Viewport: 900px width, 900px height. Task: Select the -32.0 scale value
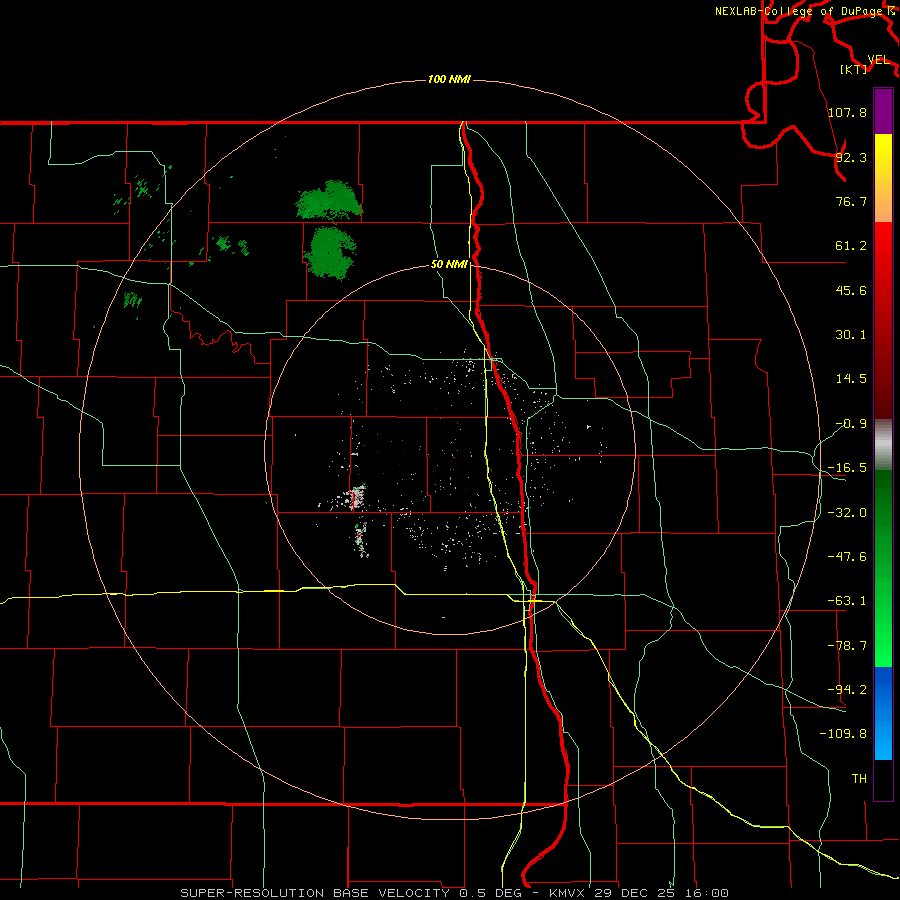pos(847,513)
